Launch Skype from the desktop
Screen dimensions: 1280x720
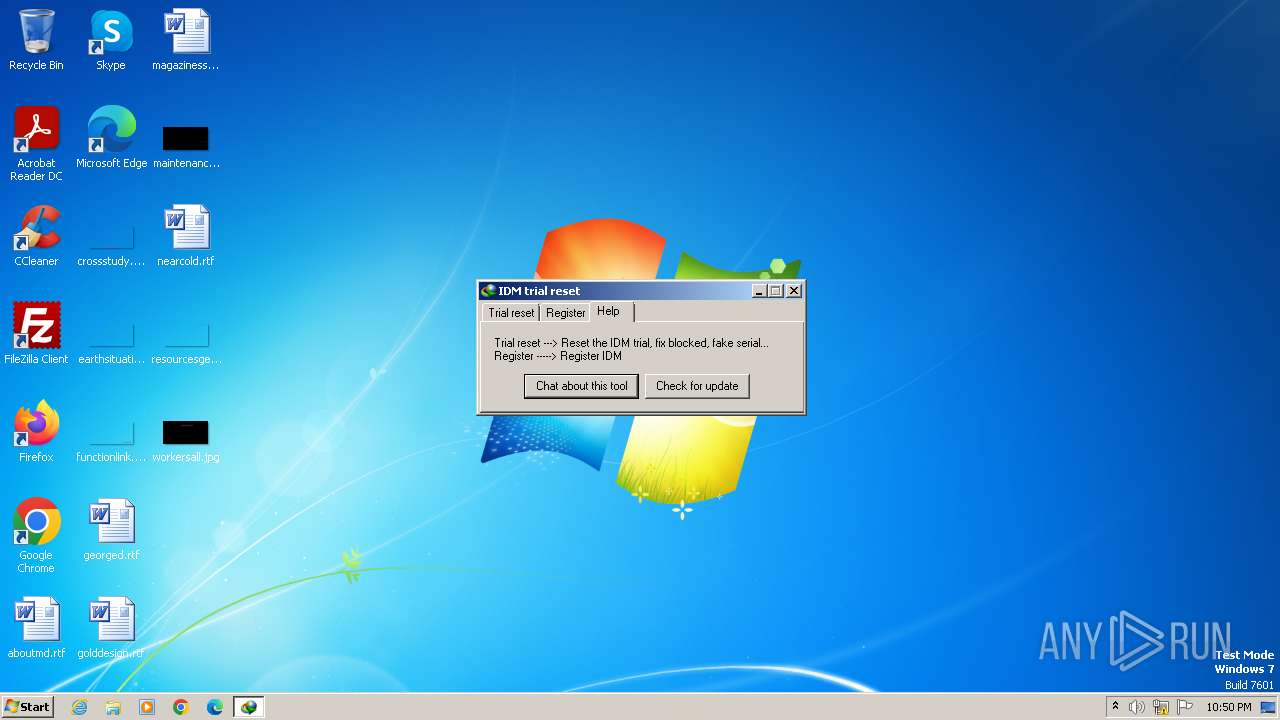point(111,40)
